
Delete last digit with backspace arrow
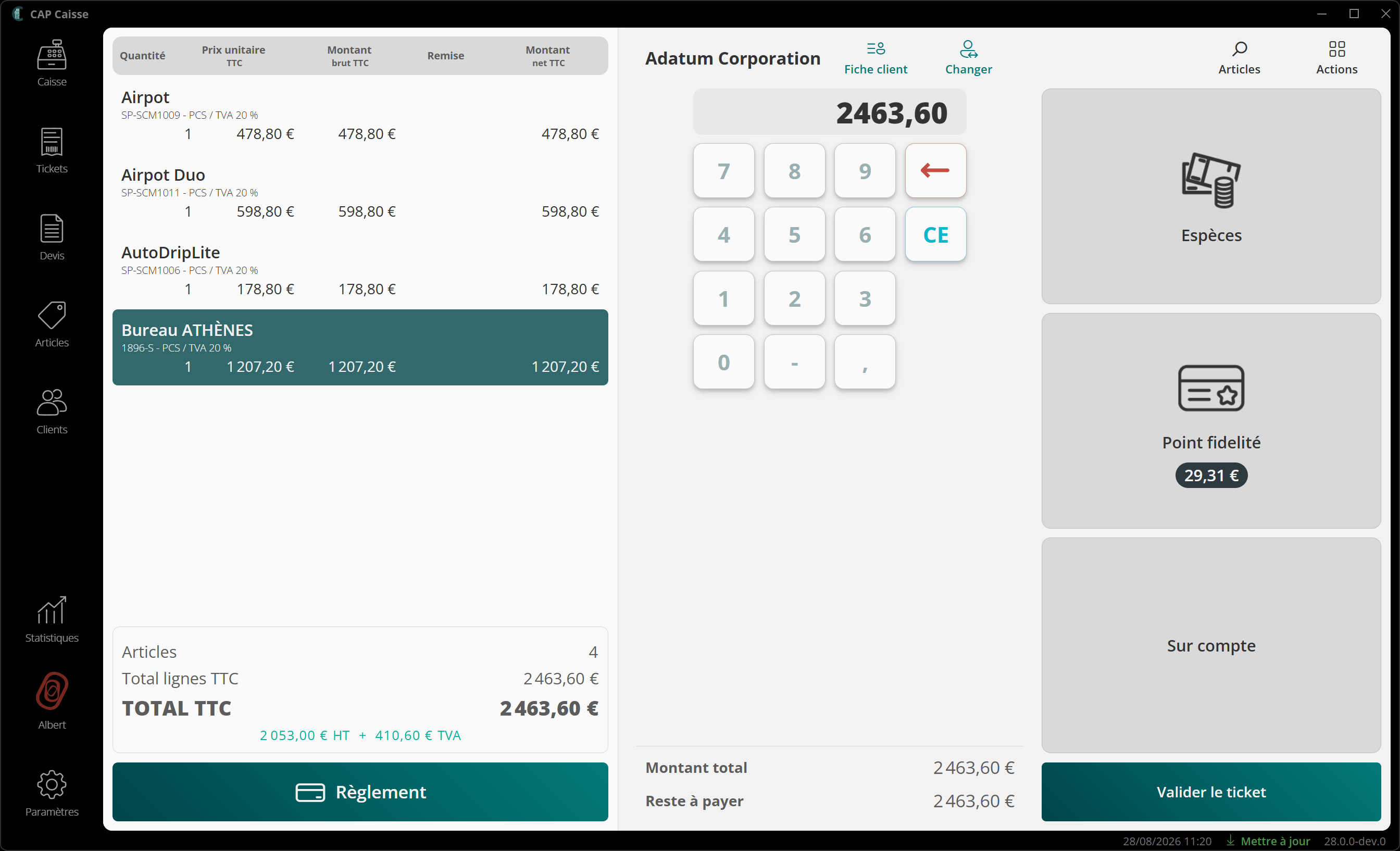pos(935,170)
